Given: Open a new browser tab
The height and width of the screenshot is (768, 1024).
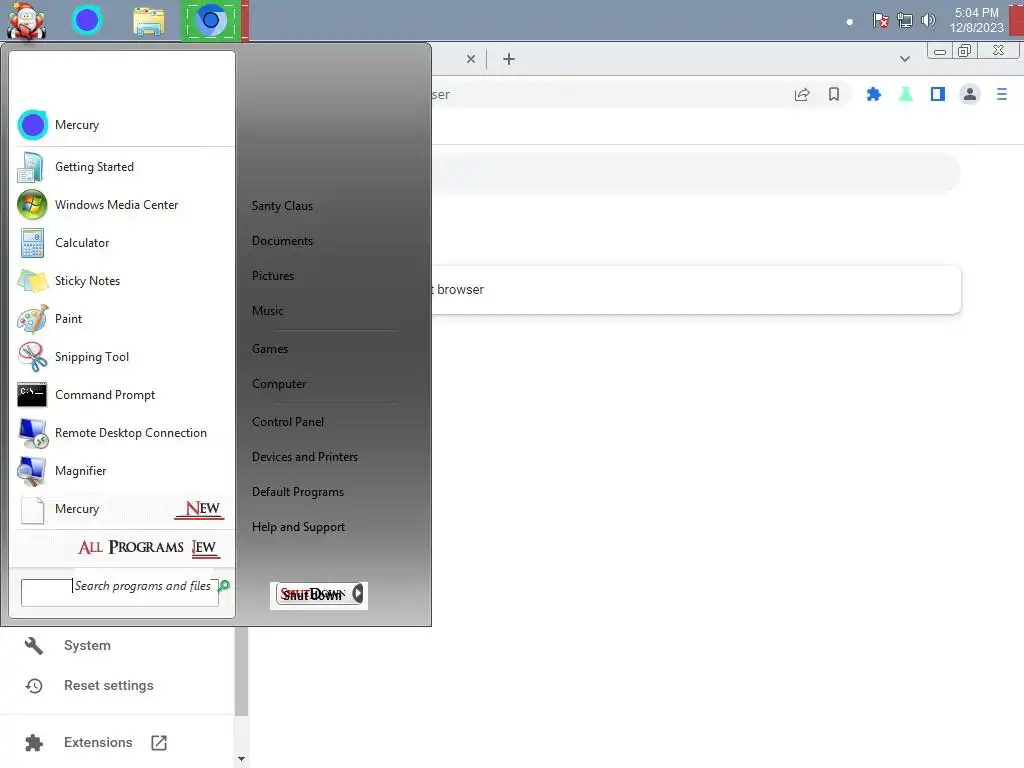Looking at the screenshot, I should point(509,59).
